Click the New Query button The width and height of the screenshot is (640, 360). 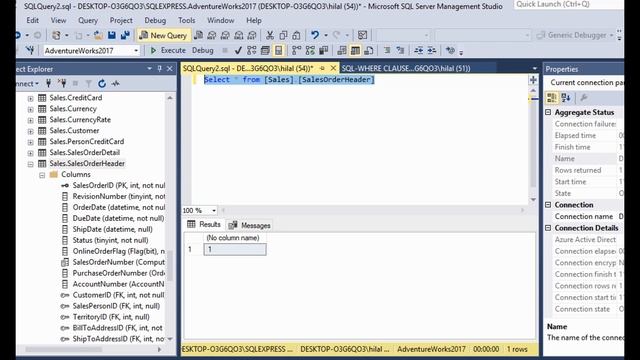[x=164, y=36]
